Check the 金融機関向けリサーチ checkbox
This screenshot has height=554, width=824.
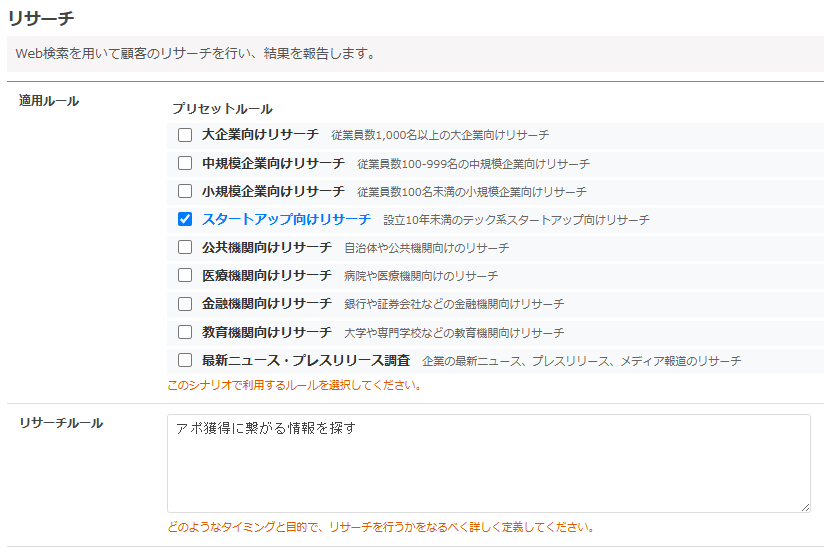(x=185, y=303)
